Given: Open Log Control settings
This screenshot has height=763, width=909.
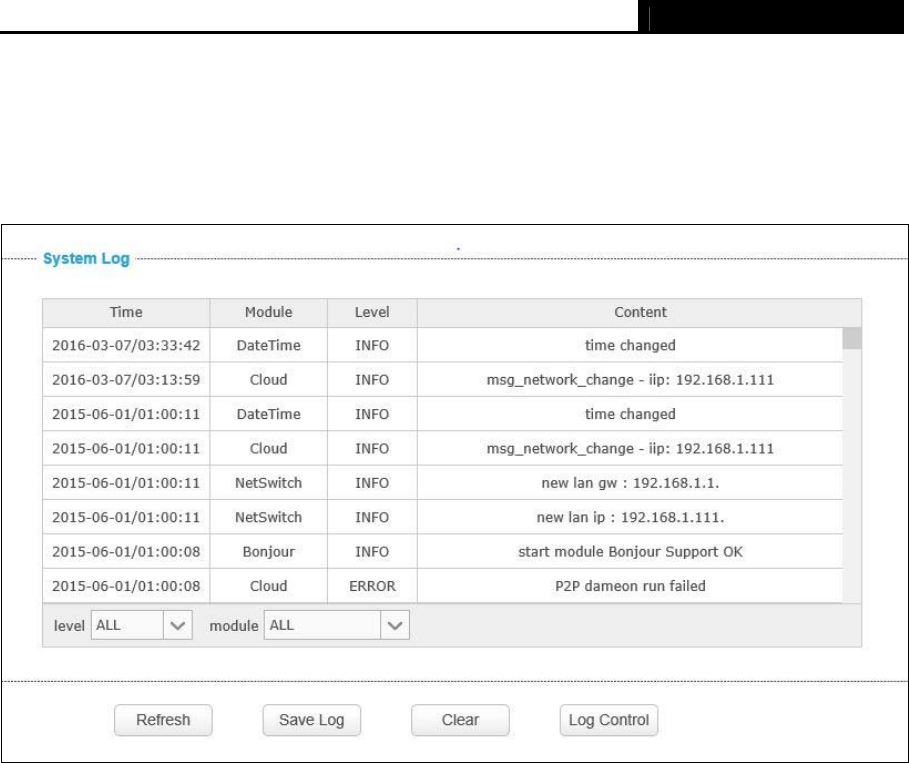Looking at the screenshot, I should [x=609, y=720].
